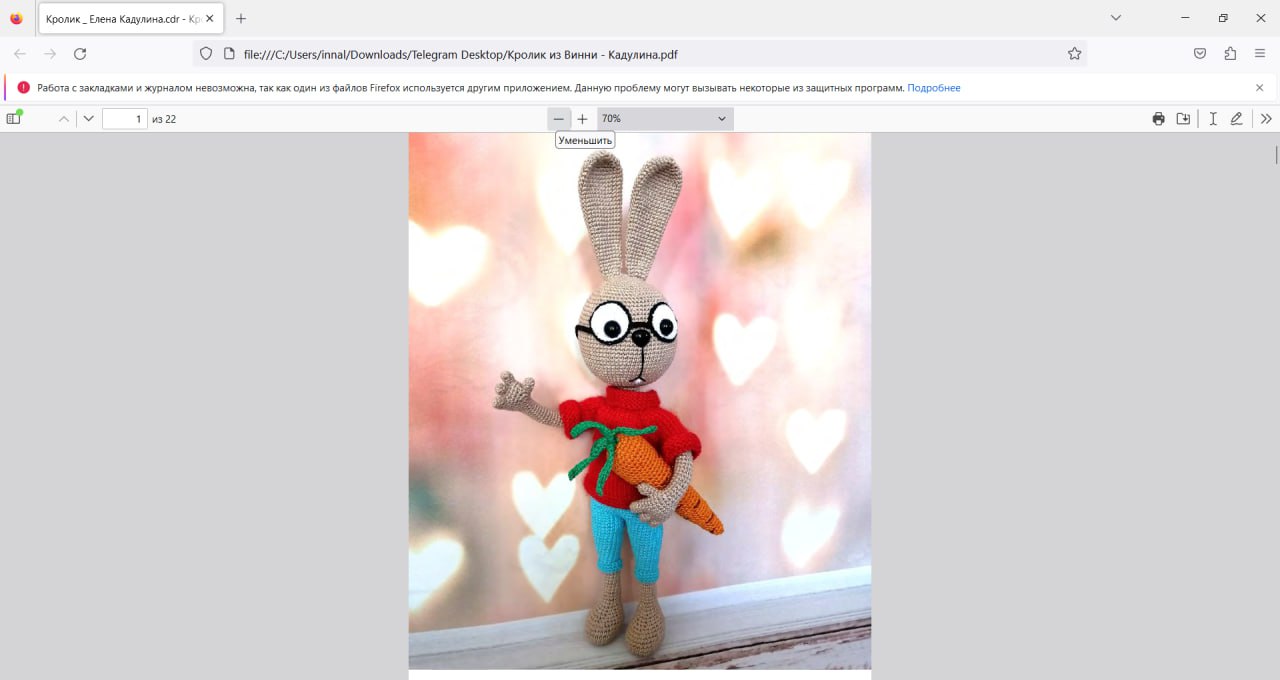Open the 70% zoom level dropdown

click(x=665, y=119)
